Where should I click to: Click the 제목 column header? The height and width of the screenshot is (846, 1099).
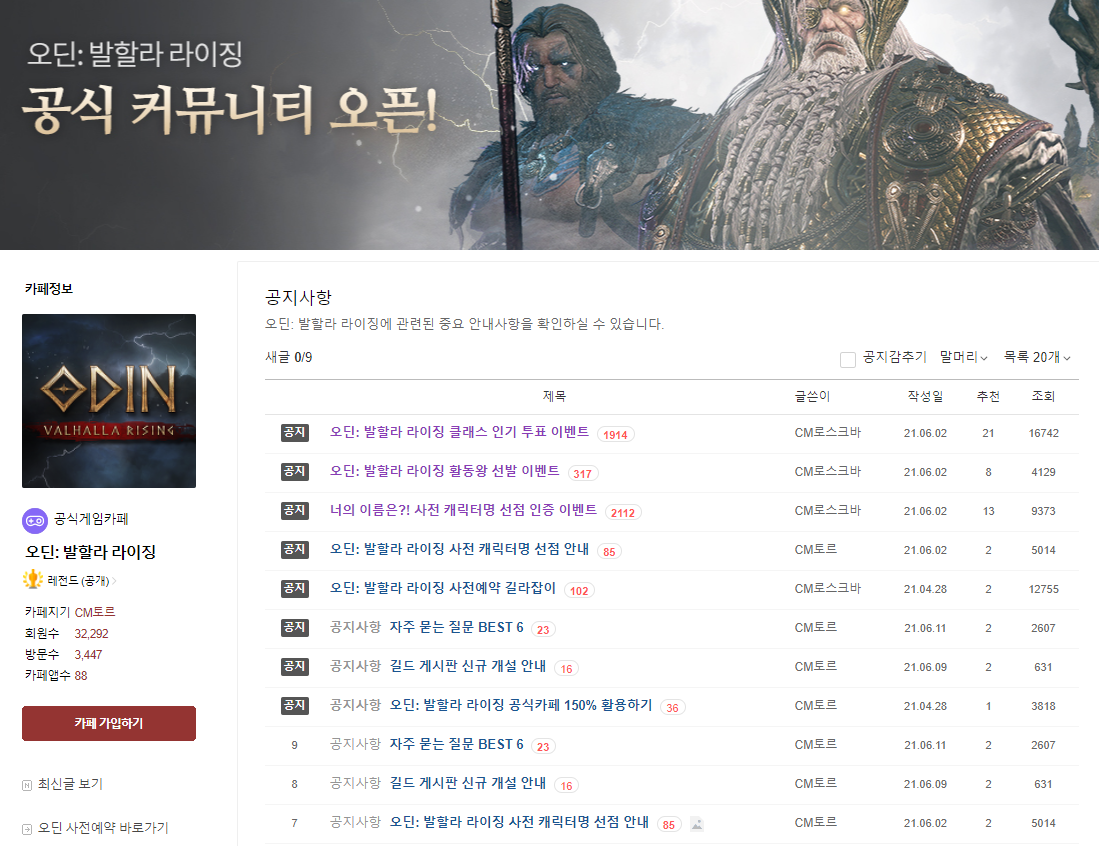click(554, 396)
